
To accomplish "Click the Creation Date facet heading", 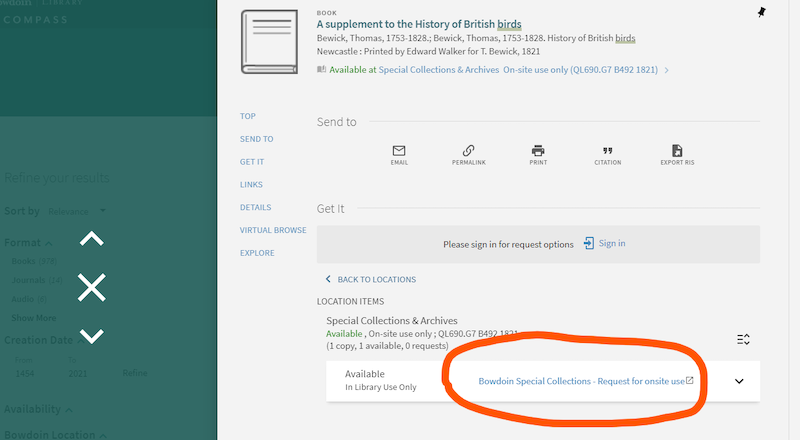I will [x=43, y=340].
